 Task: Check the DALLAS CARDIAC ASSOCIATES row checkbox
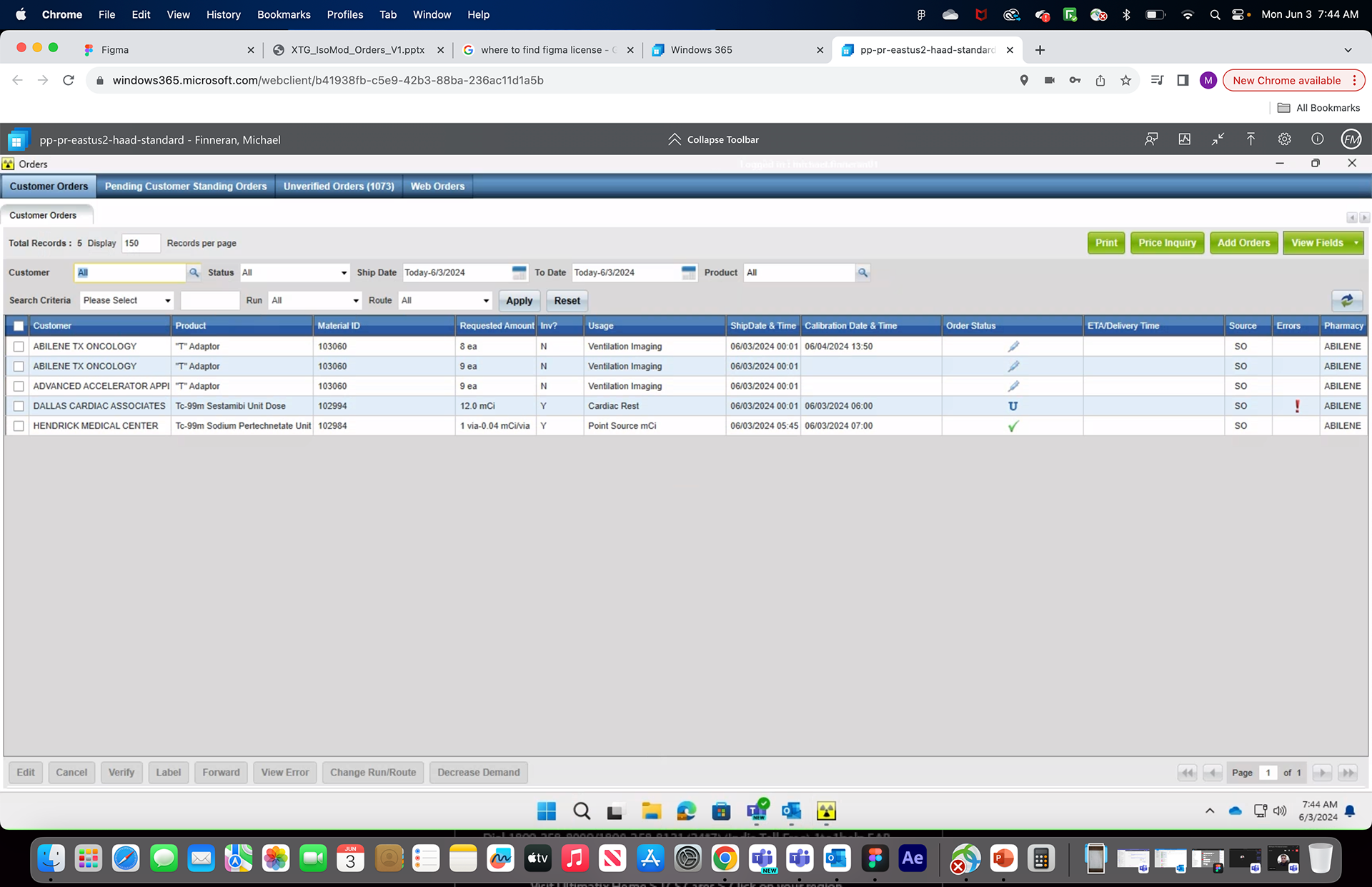(19, 406)
